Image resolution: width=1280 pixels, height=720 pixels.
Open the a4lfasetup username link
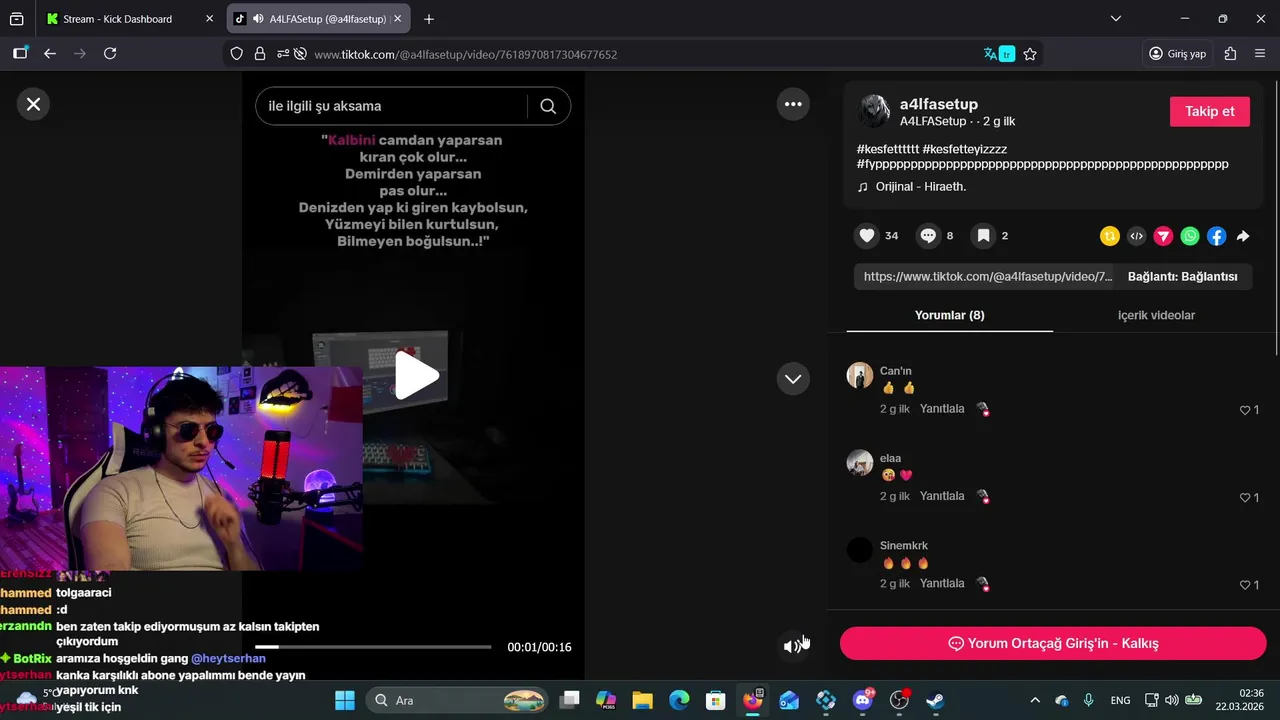coord(939,104)
